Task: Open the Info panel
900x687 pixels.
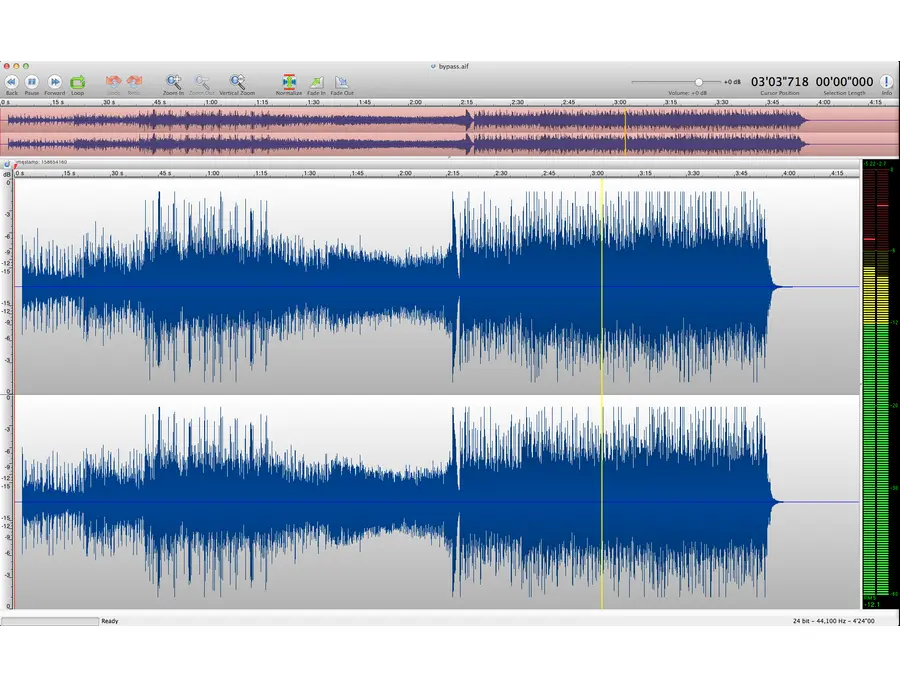Action: click(x=886, y=81)
